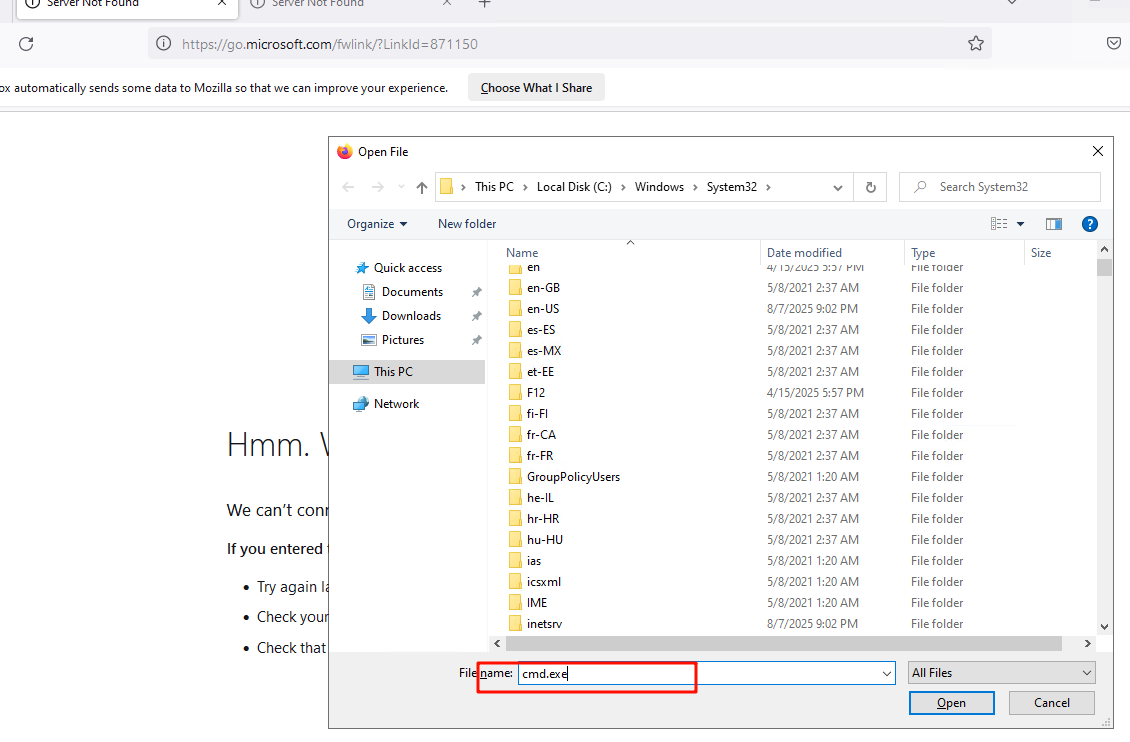Expand the address bar path history dropdown
The image size is (1130, 742).
pos(837,187)
